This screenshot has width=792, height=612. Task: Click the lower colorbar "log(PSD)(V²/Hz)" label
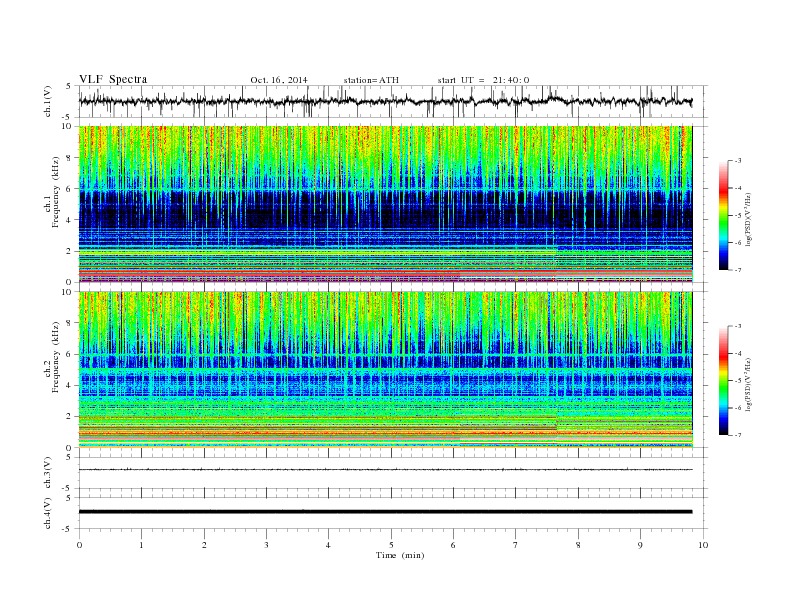748,384
